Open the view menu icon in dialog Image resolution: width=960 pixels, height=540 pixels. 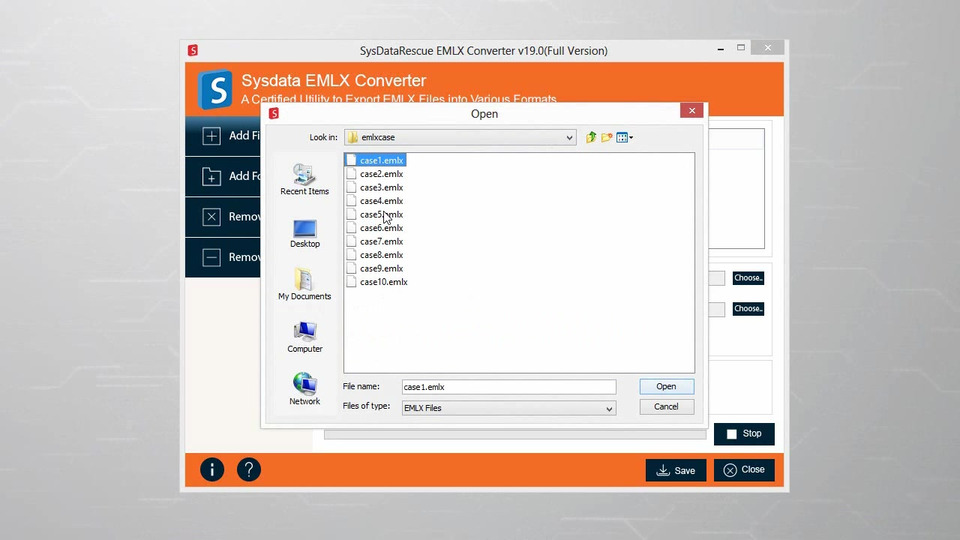(x=624, y=137)
